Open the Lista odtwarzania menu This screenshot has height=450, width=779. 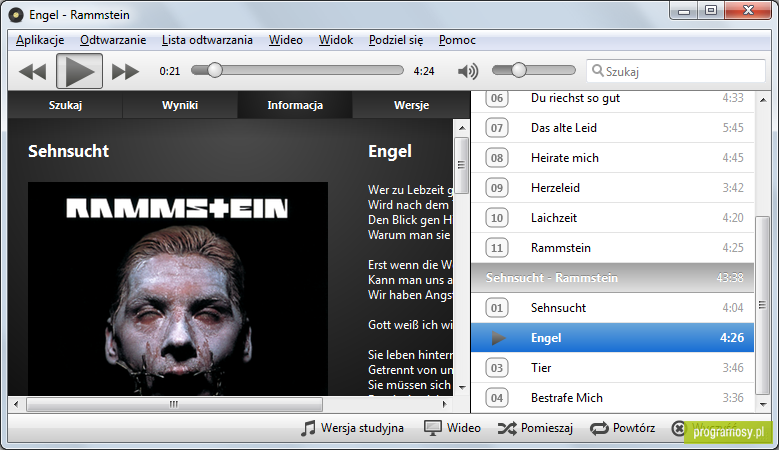(207, 40)
